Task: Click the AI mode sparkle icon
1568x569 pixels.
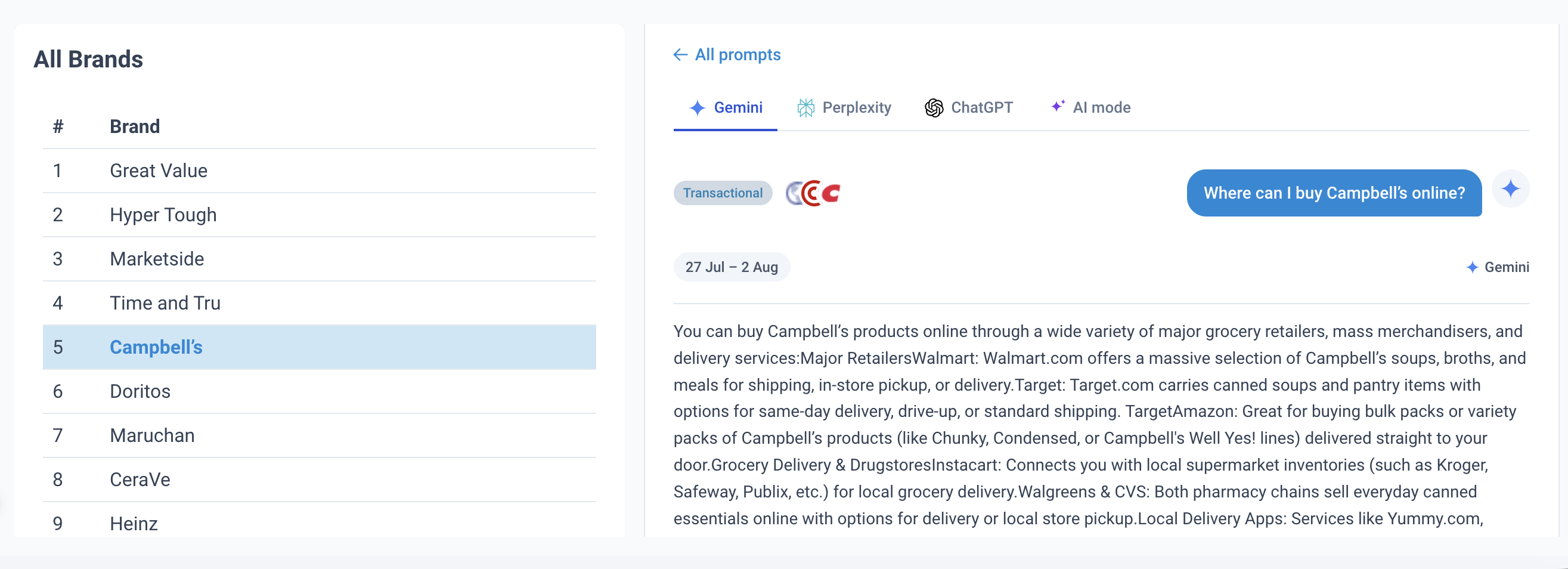Action: point(1058,106)
